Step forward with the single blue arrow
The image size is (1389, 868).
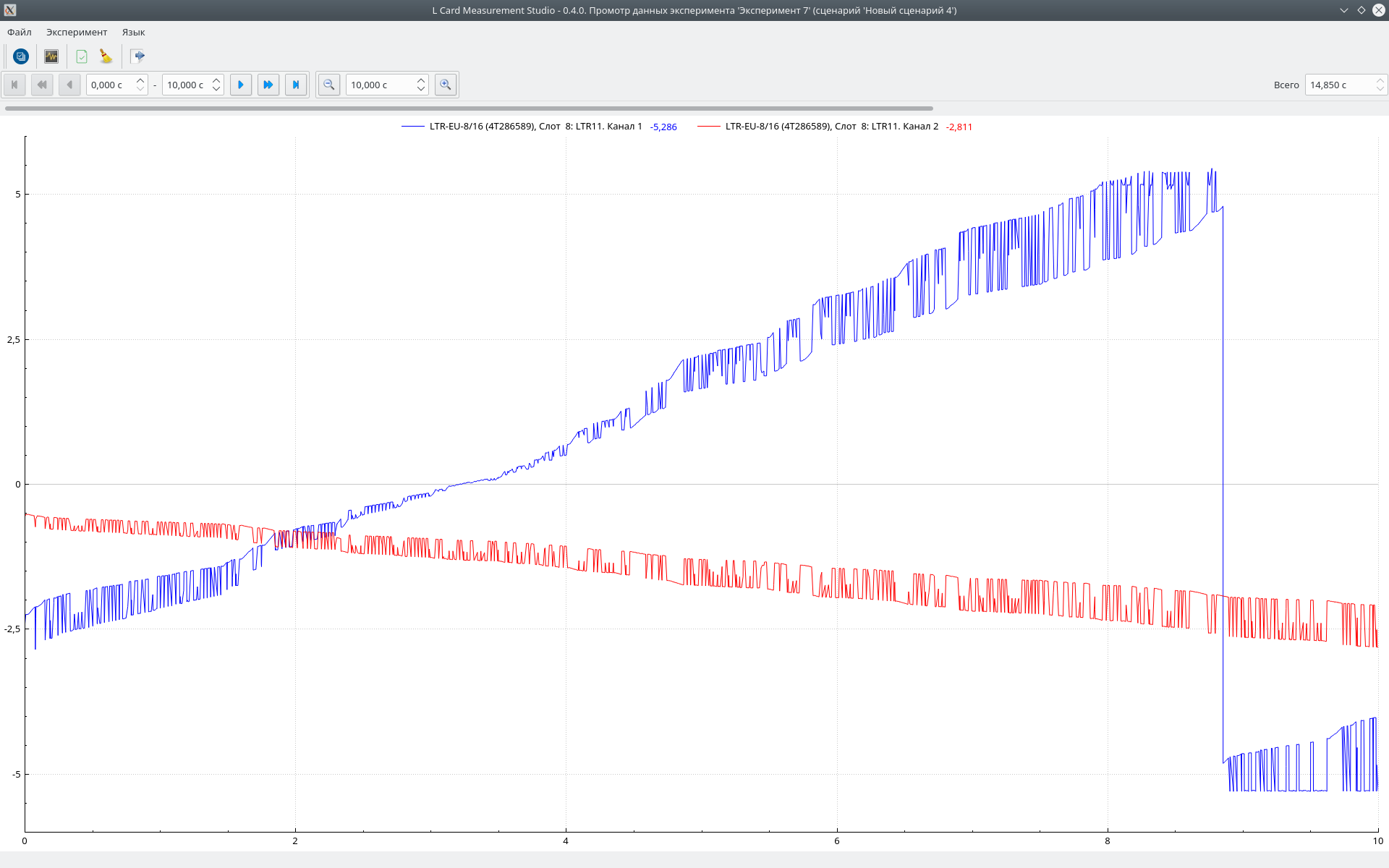(241, 85)
